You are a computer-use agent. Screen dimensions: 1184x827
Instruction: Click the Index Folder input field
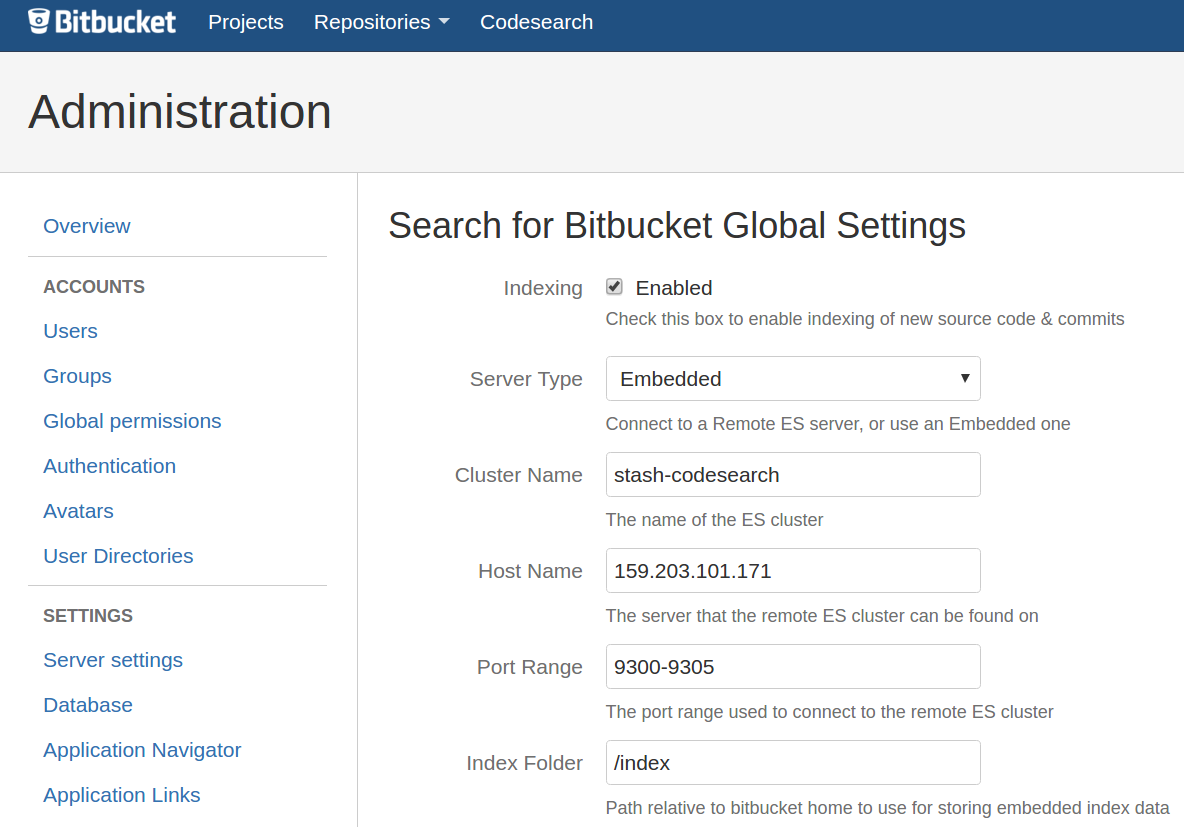pyautogui.click(x=793, y=762)
